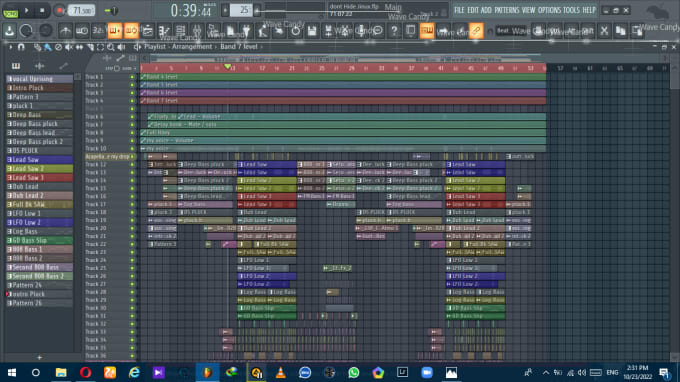Click the copy icon next to the X icon
The image size is (680, 382).
(x=621, y=31)
